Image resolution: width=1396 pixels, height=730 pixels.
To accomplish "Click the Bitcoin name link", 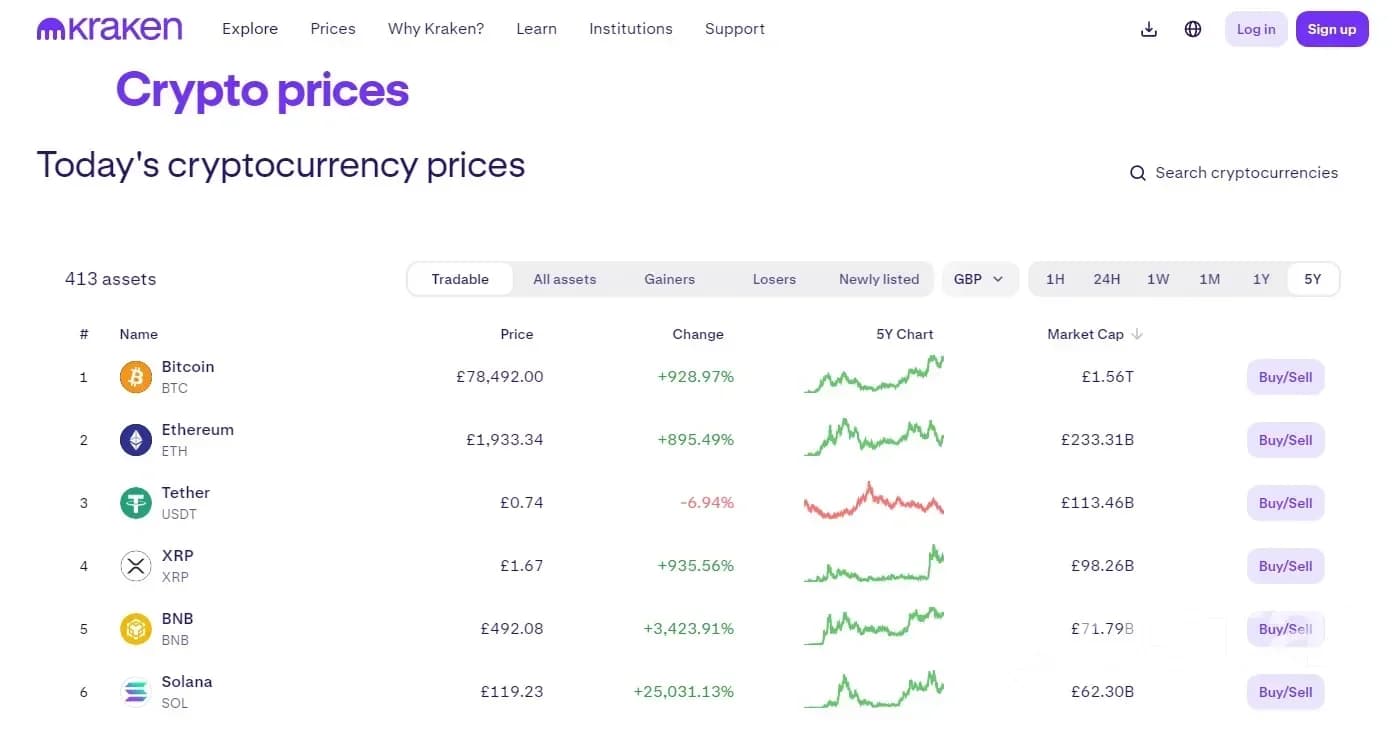I will (188, 367).
